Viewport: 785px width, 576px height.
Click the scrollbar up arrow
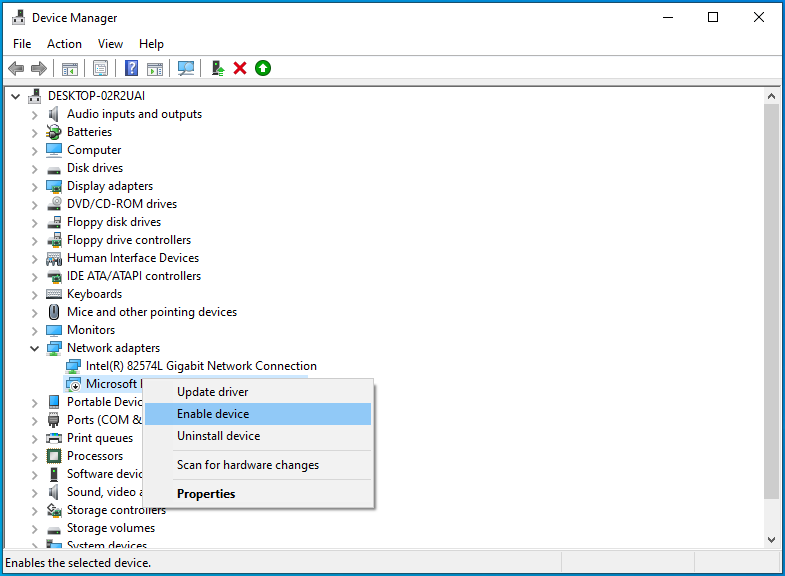tap(771, 96)
